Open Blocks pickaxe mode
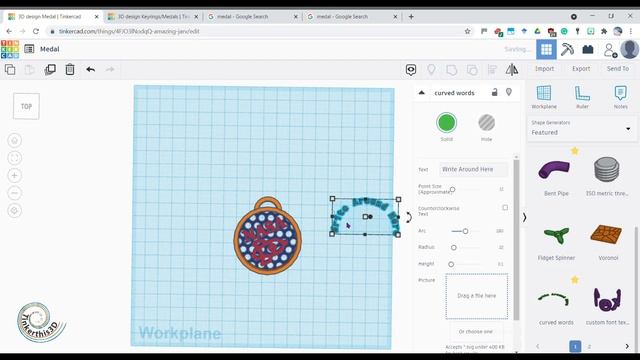The image size is (640, 360). 567,50
